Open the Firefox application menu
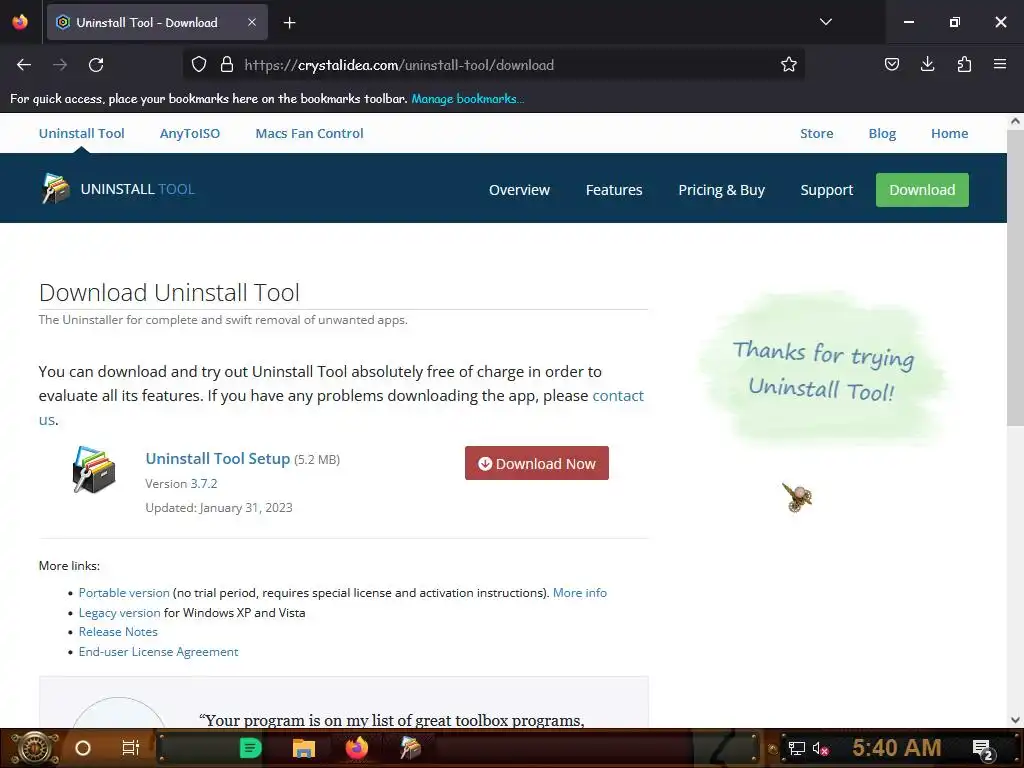The image size is (1024, 768). (x=1000, y=65)
